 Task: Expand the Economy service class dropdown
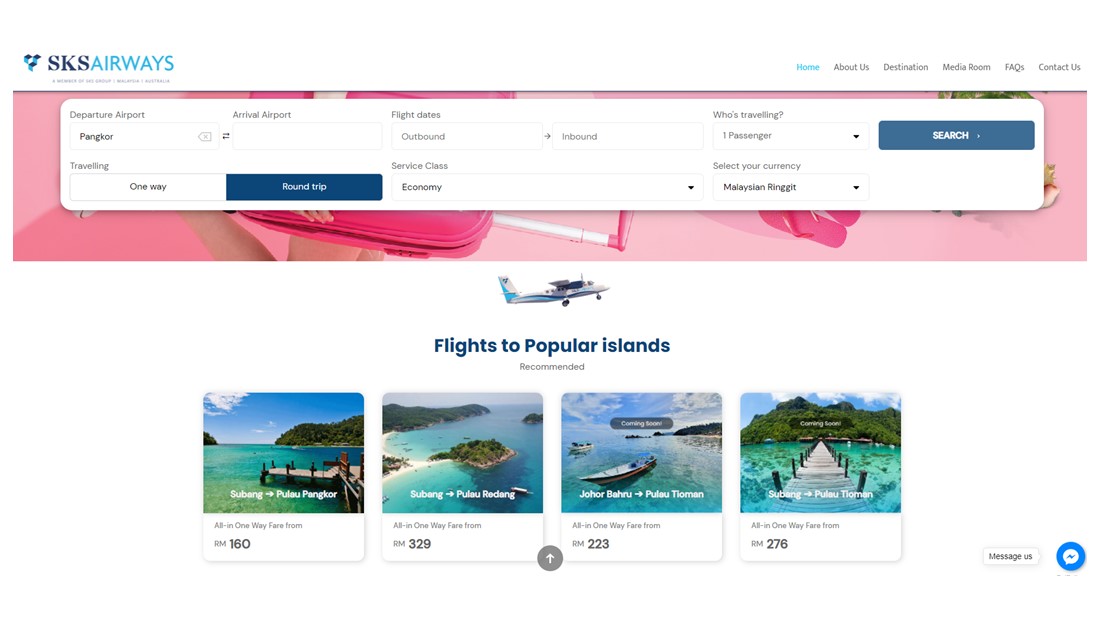[x=547, y=187]
